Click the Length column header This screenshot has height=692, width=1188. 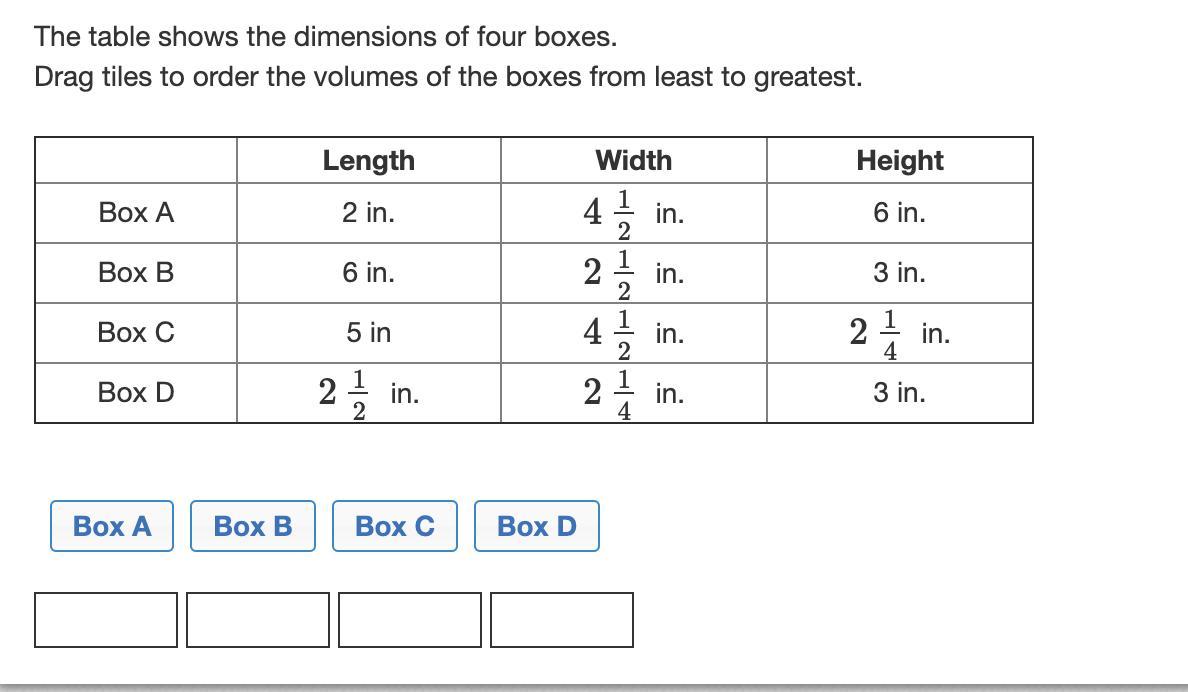[x=368, y=161]
